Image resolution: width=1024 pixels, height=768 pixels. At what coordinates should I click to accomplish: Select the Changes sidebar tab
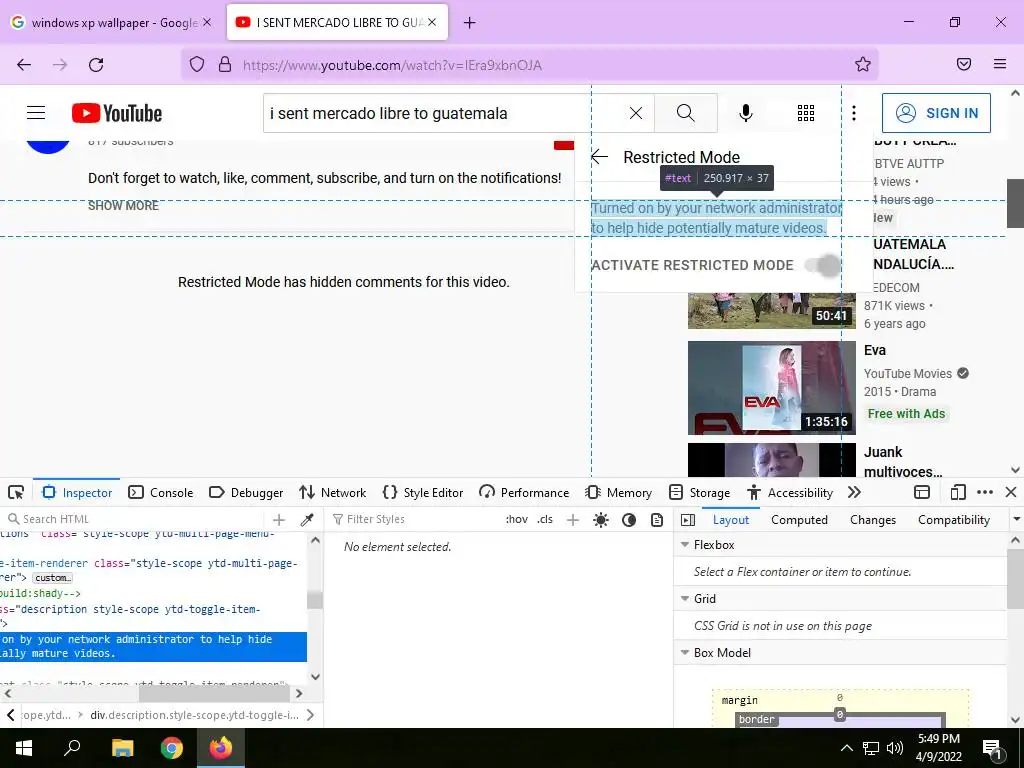(x=872, y=520)
